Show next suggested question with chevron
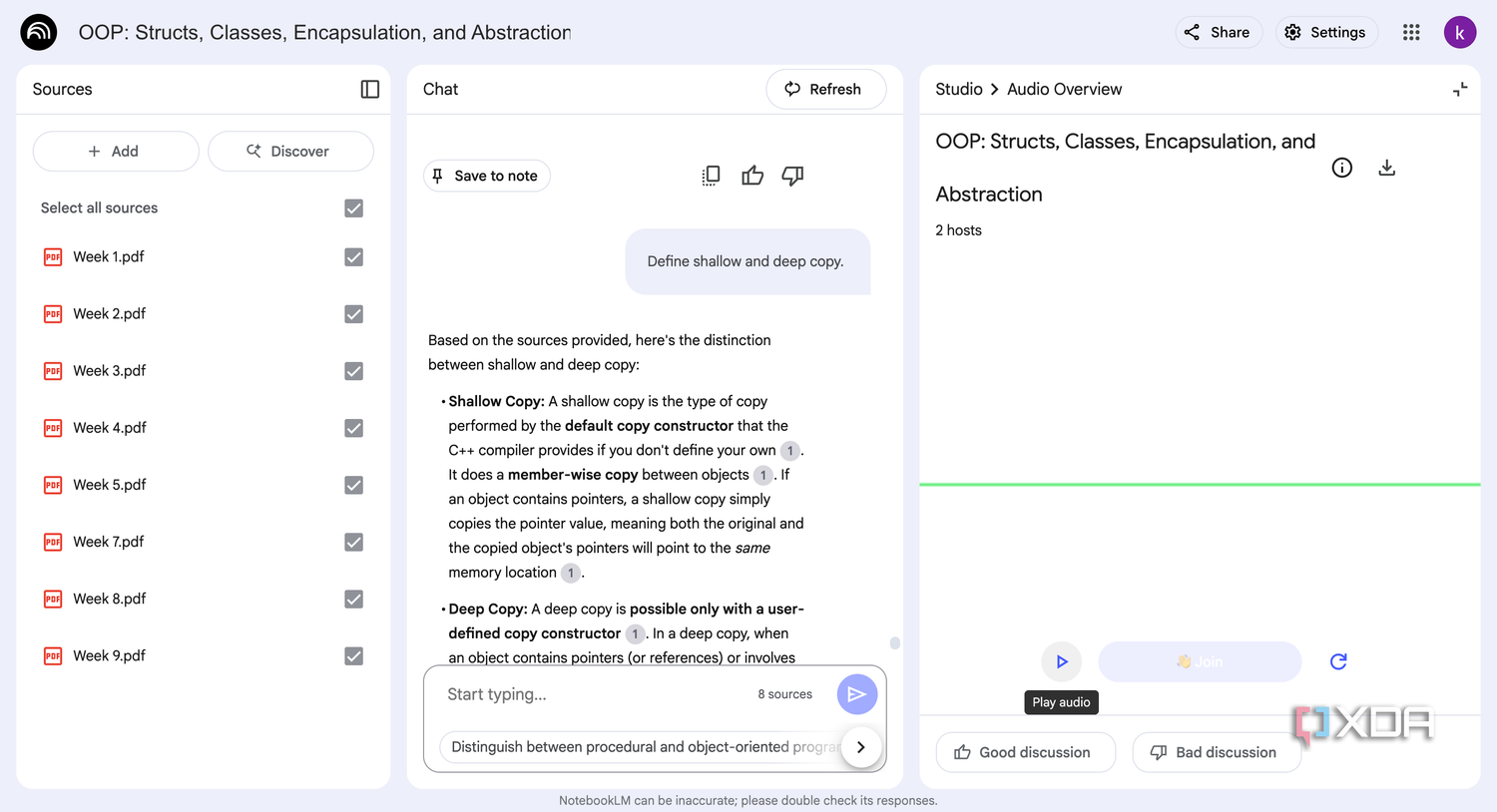1497x812 pixels. [x=861, y=746]
